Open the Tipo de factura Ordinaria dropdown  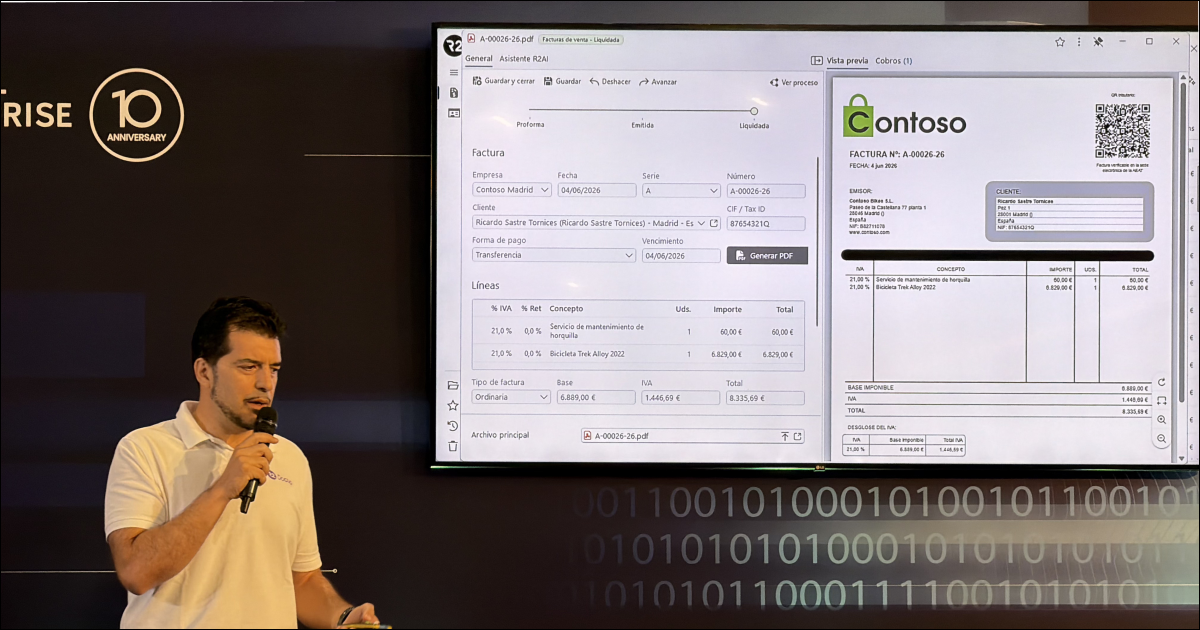click(511, 397)
